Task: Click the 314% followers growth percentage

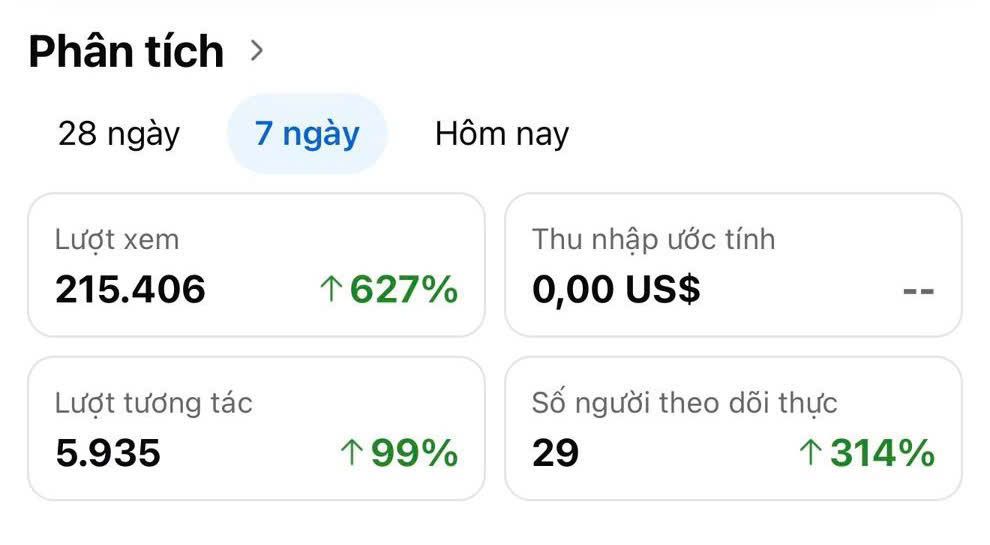Action: point(882,454)
